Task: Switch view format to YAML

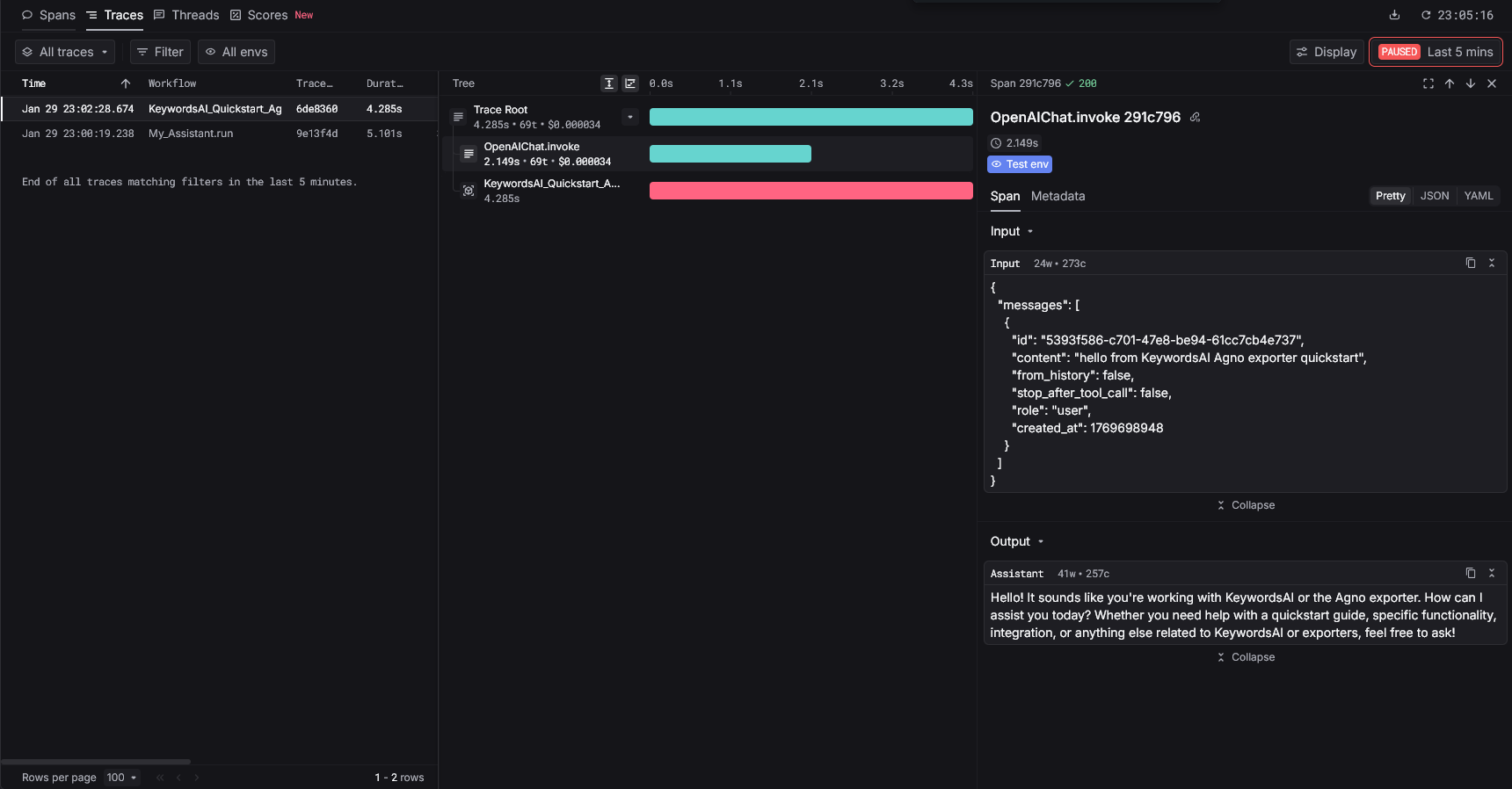Action: tap(1479, 196)
